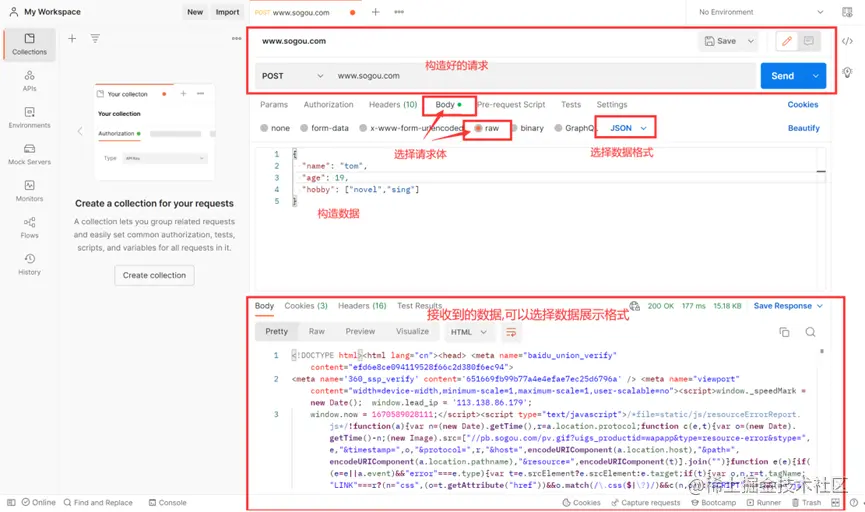Open the HTML response format dropdown
This screenshot has width=865, height=512.
[x=468, y=332]
